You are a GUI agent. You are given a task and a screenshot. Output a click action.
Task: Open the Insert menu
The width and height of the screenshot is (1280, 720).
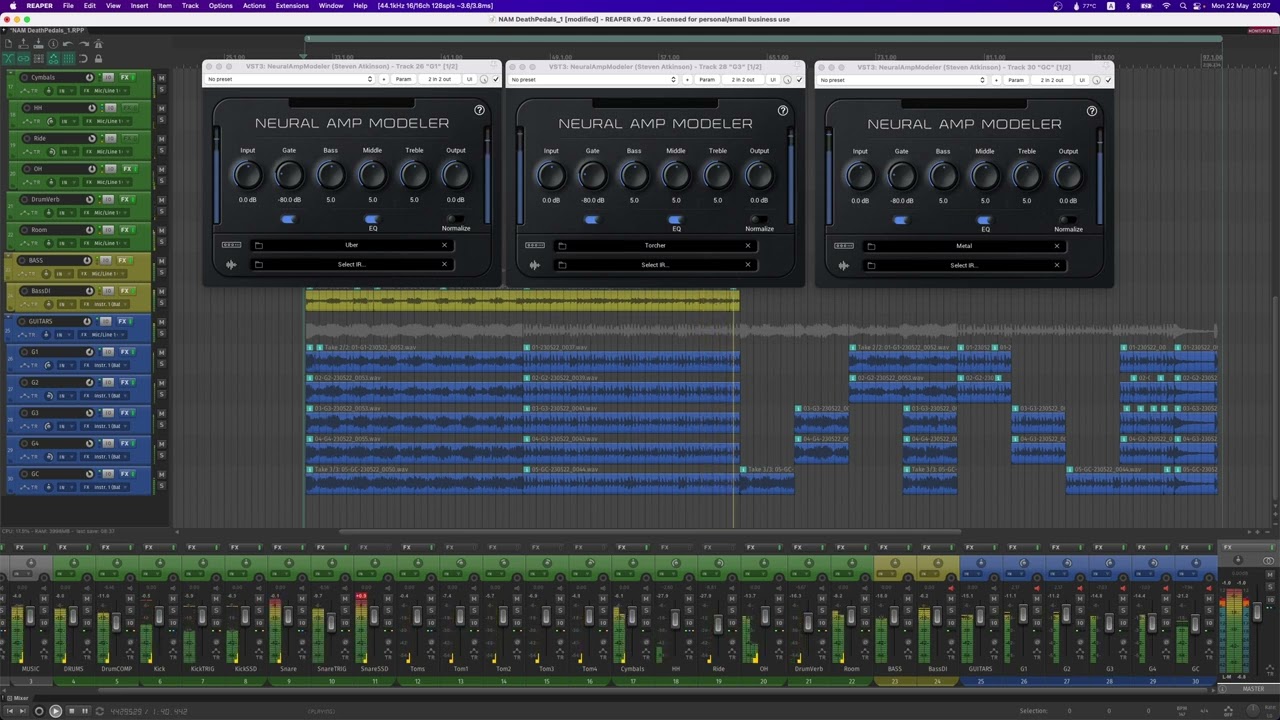[x=139, y=6]
